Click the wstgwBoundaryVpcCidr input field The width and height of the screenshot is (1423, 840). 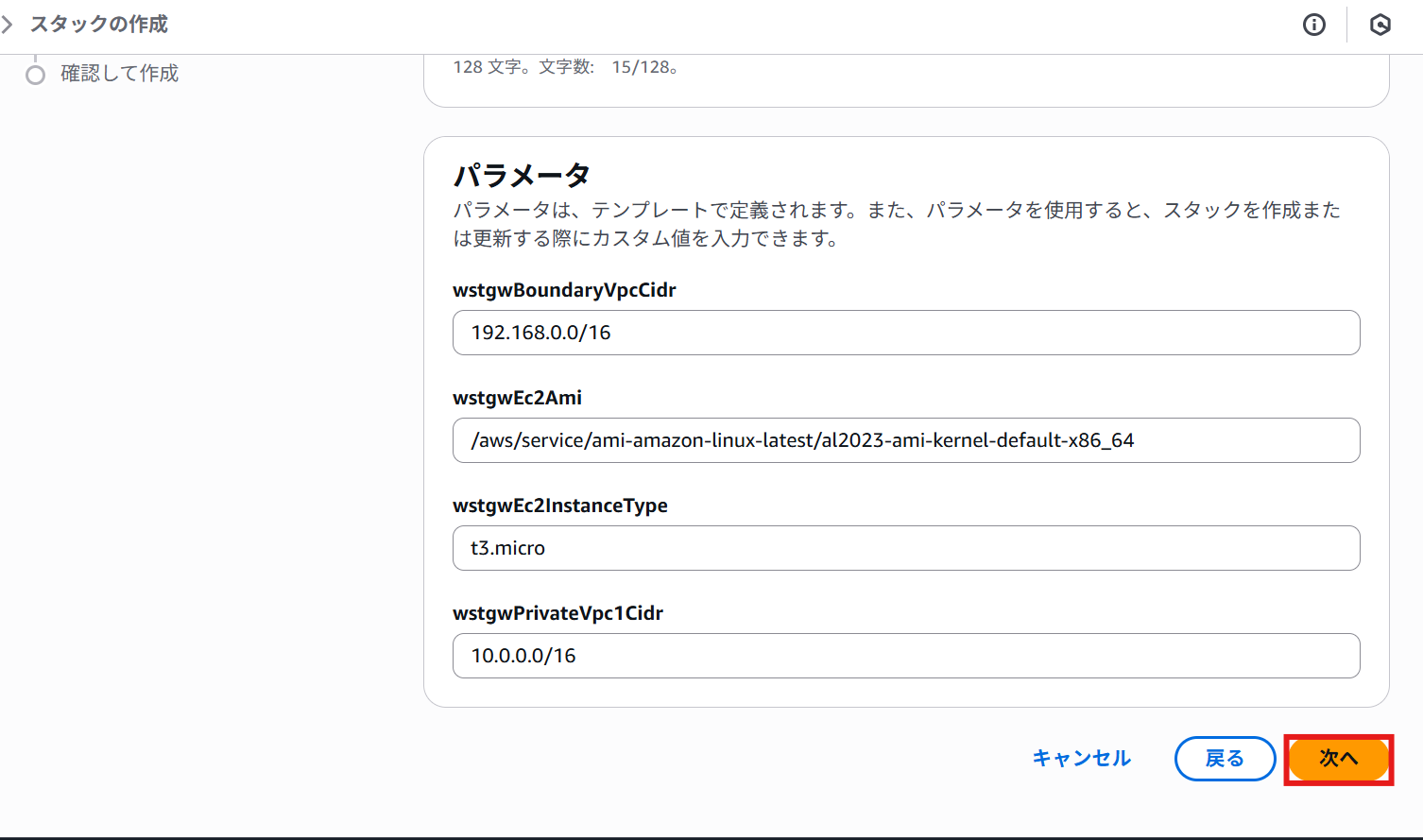click(906, 333)
